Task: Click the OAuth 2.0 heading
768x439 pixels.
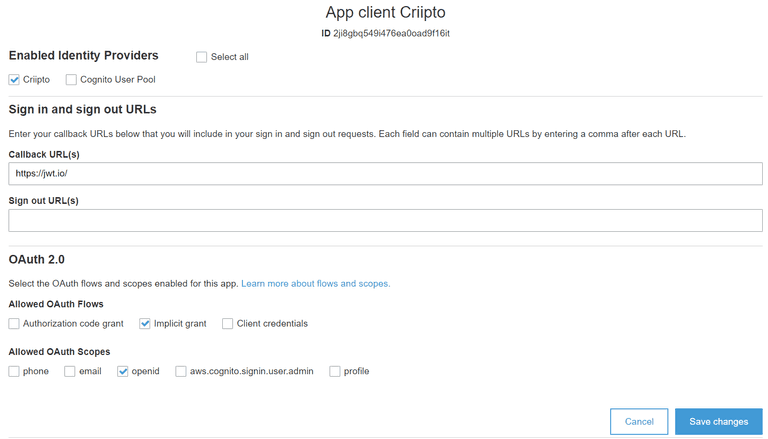Action: [37, 259]
